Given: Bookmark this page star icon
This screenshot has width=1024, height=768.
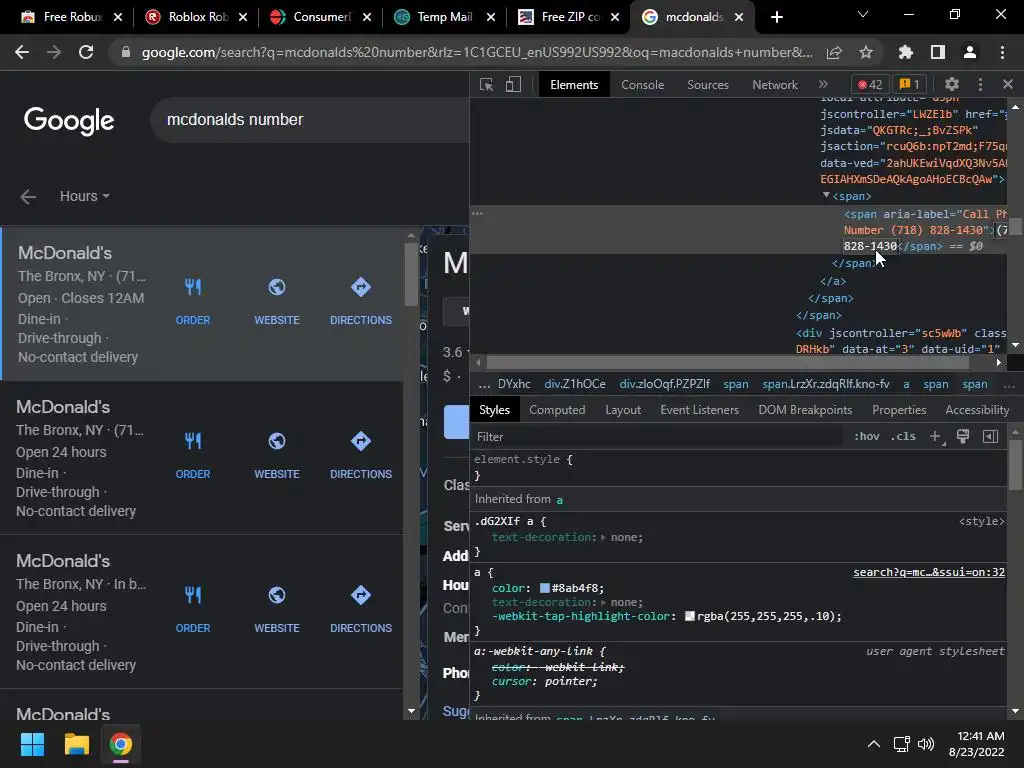Looking at the screenshot, I should click(866, 52).
